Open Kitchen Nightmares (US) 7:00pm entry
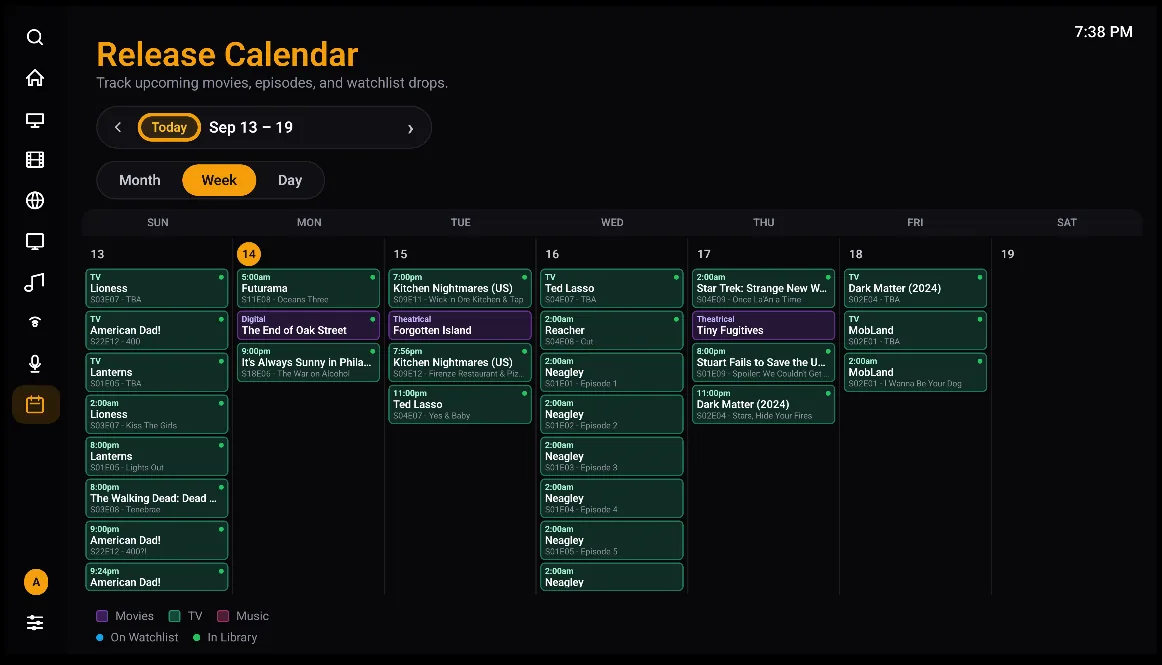The image size is (1162, 665). click(460, 288)
